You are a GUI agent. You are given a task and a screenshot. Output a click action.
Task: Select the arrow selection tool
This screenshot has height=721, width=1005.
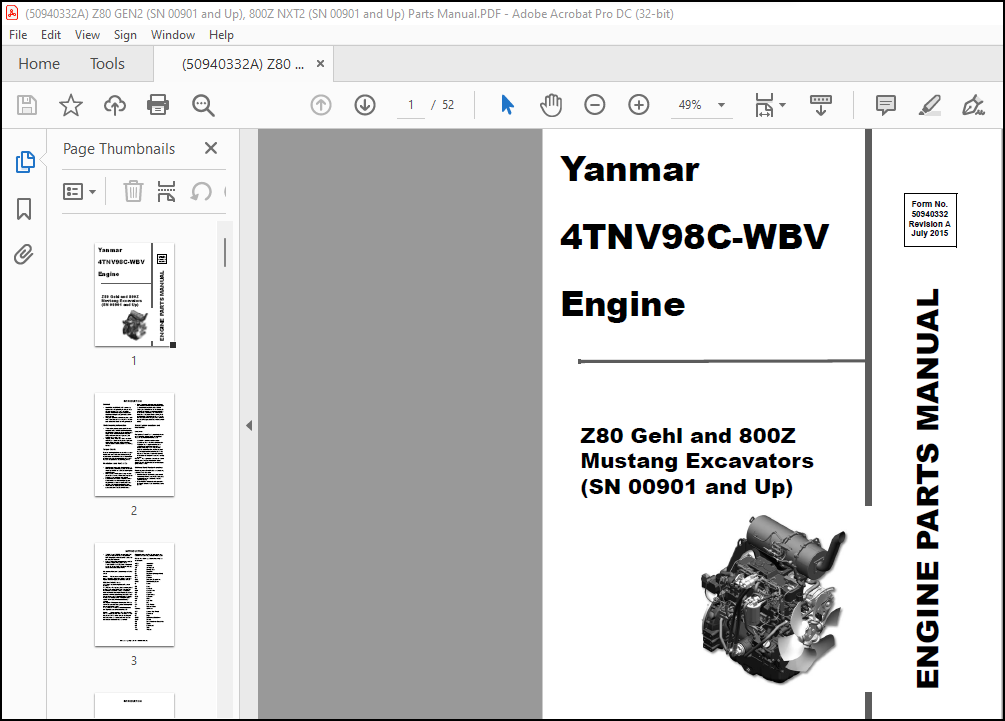click(507, 104)
